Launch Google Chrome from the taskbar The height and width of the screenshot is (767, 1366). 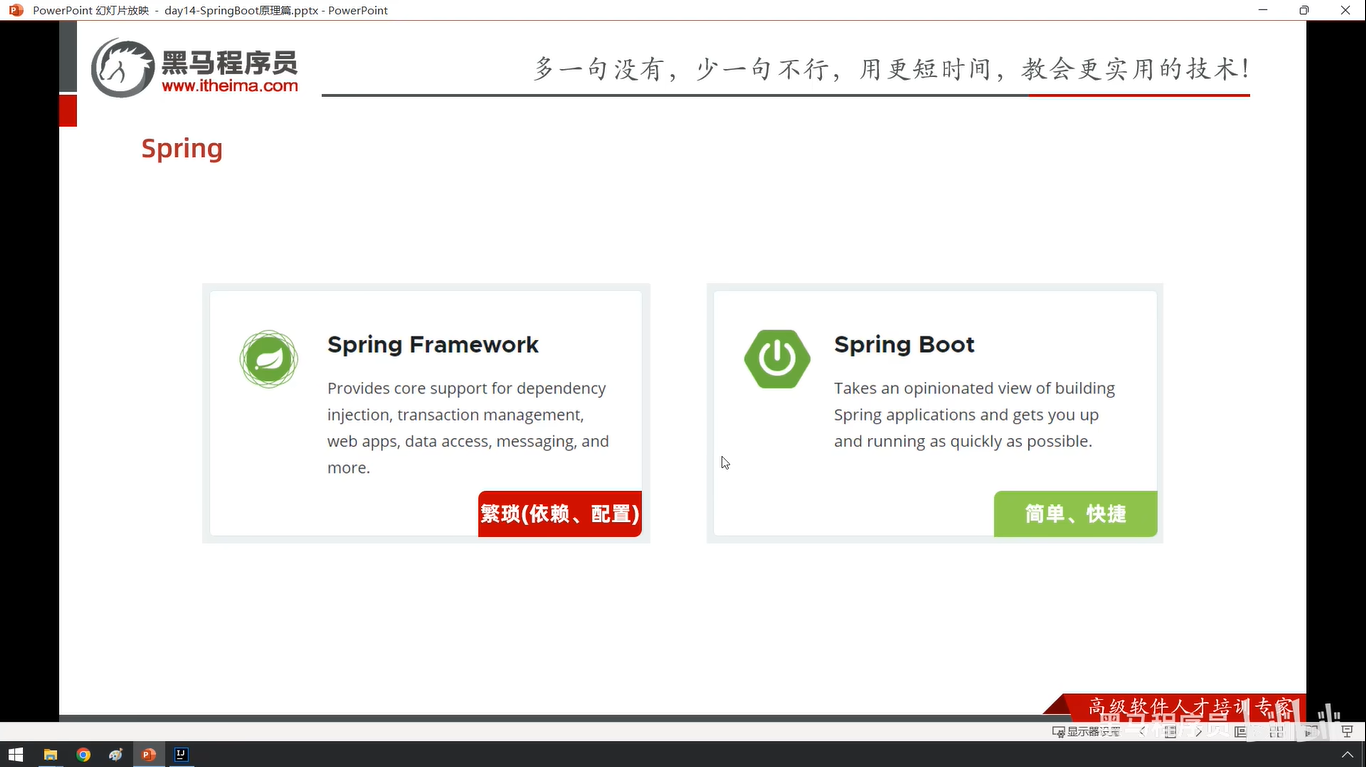click(83, 755)
